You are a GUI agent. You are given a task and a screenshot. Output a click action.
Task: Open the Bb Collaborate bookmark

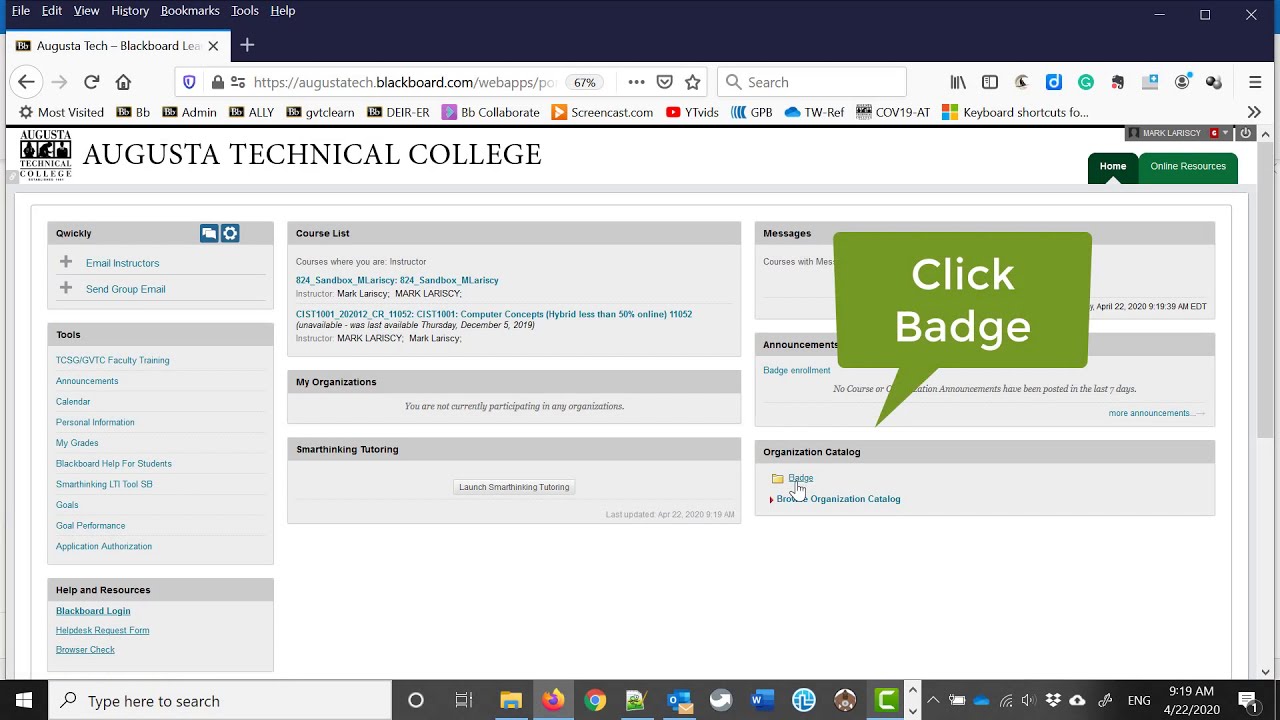pos(491,112)
